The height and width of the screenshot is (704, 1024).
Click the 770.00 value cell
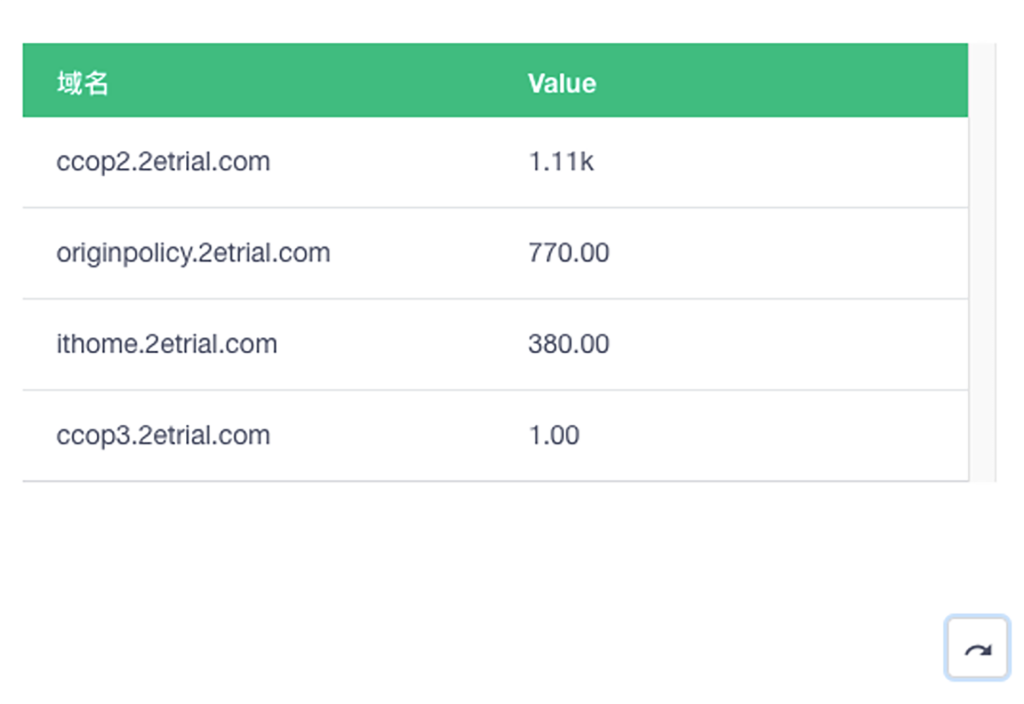(568, 253)
